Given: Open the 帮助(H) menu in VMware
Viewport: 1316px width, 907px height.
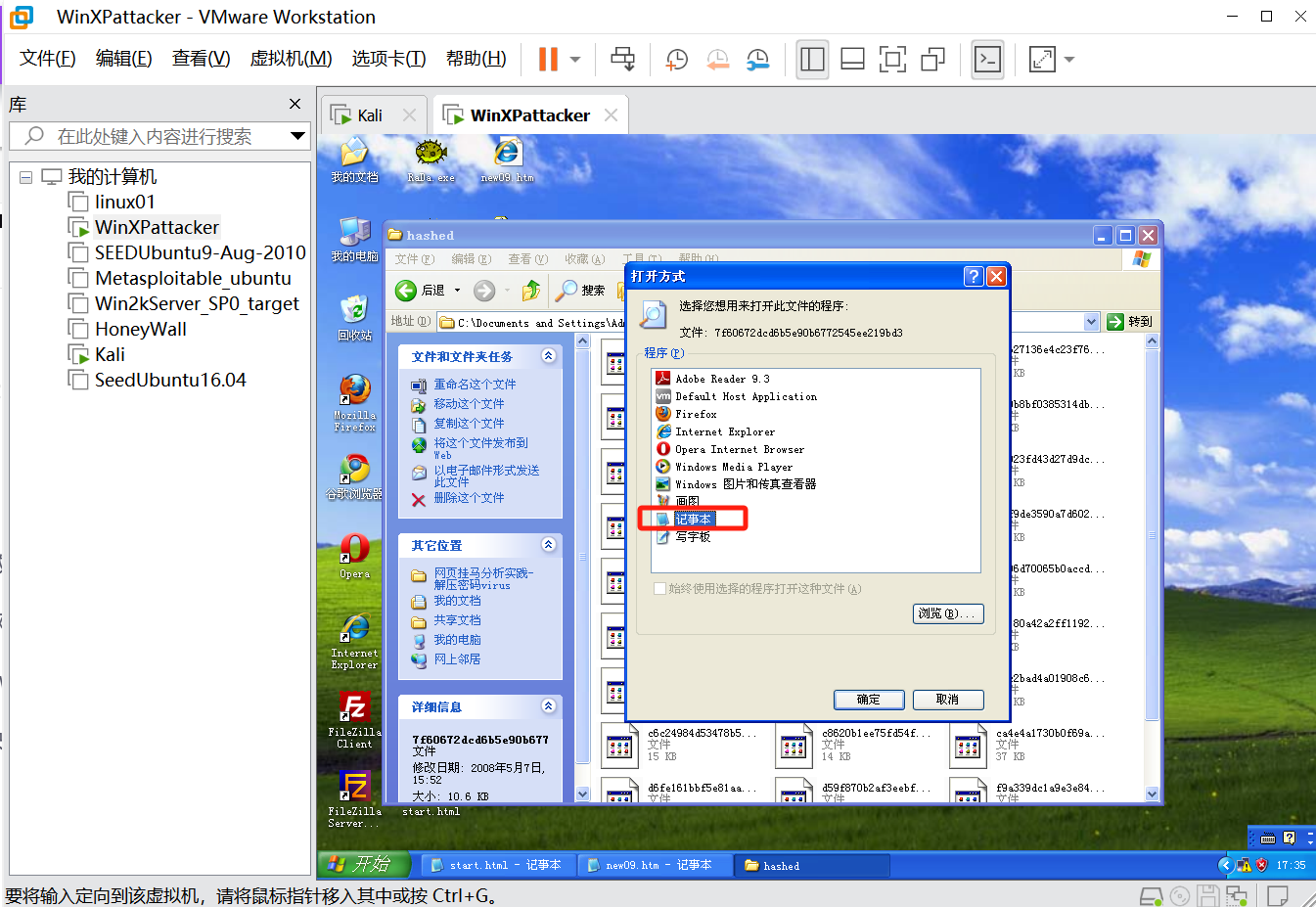Looking at the screenshot, I should (x=476, y=59).
